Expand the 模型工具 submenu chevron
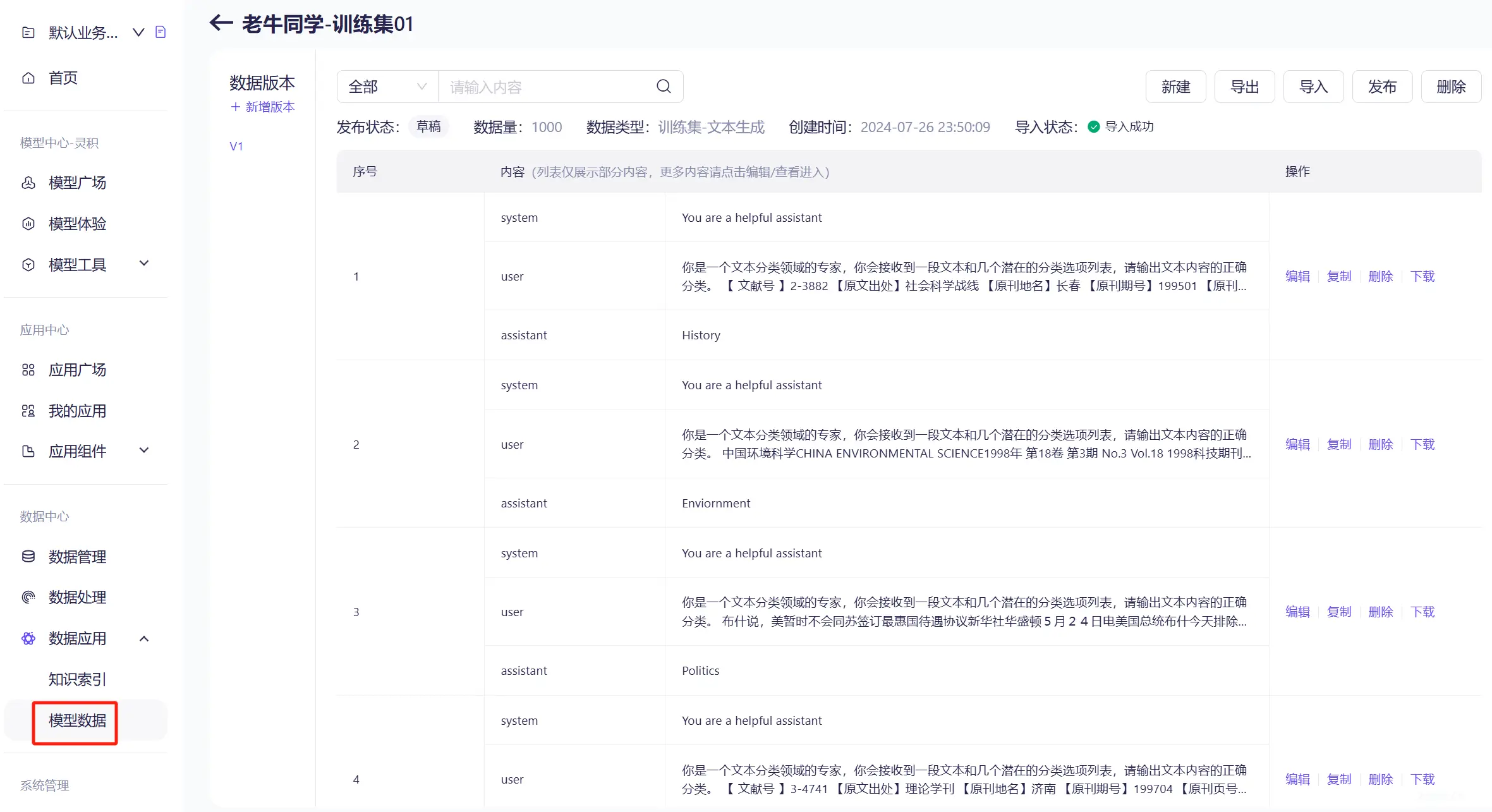The image size is (1492, 812). tap(144, 264)
